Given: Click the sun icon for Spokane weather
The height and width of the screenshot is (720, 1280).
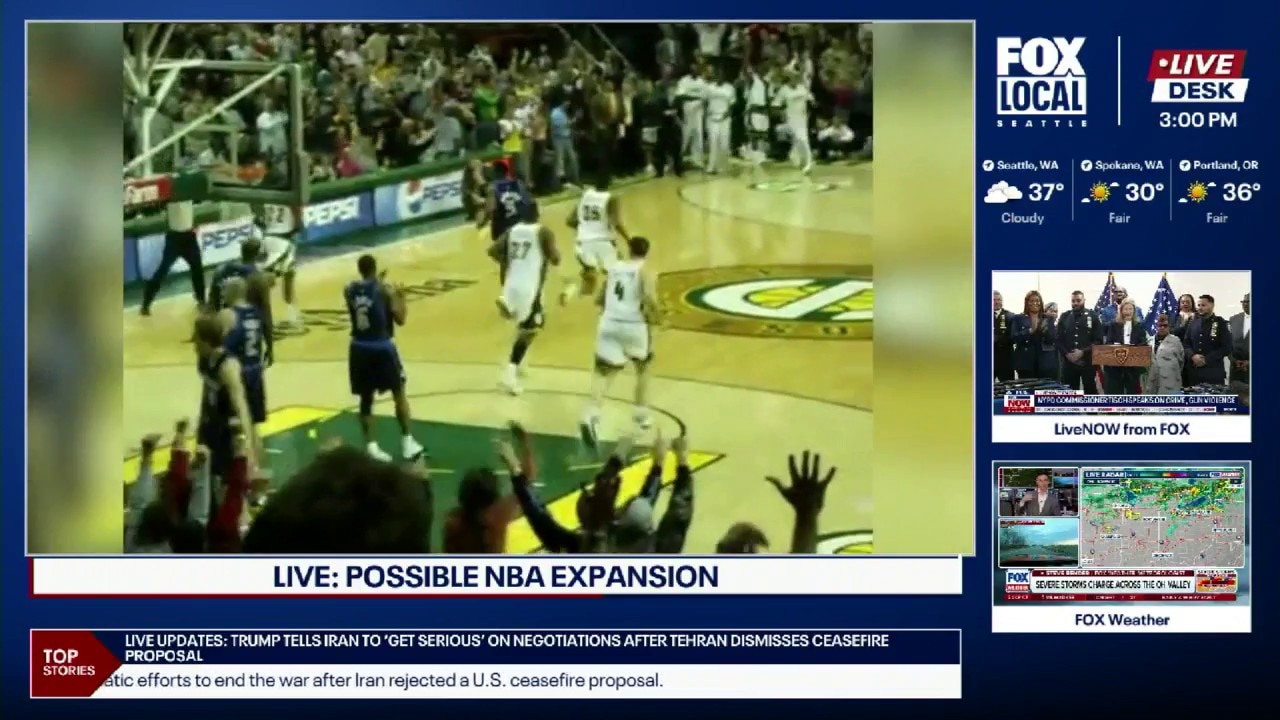Looking at the screenshot, I should [1098, 192].
